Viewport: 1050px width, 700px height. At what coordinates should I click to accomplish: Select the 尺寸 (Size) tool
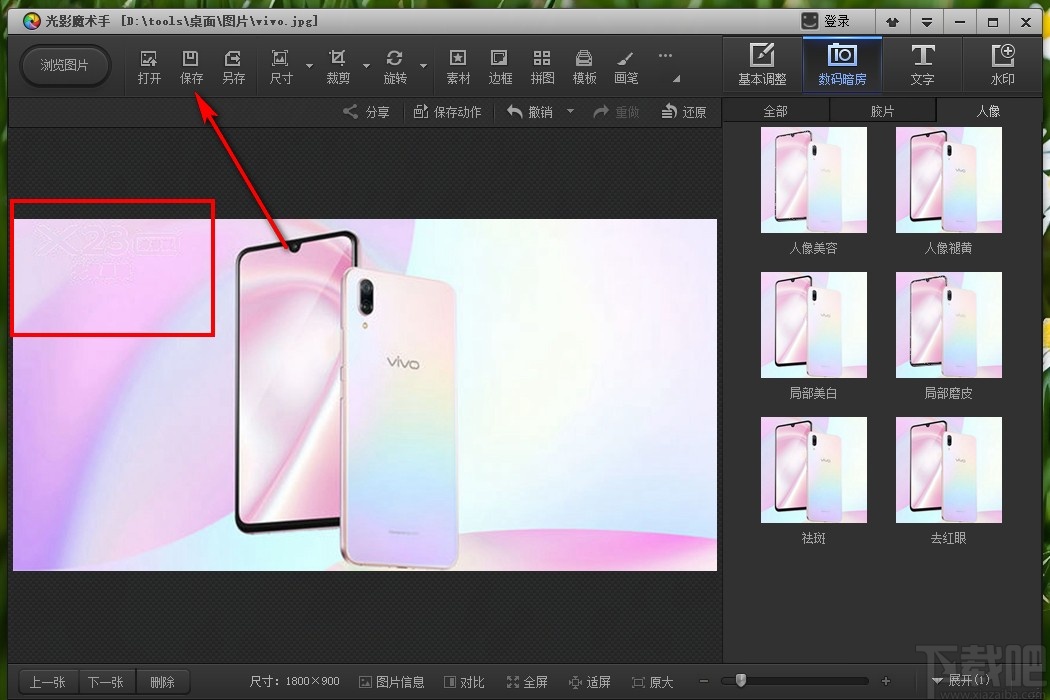281,67
